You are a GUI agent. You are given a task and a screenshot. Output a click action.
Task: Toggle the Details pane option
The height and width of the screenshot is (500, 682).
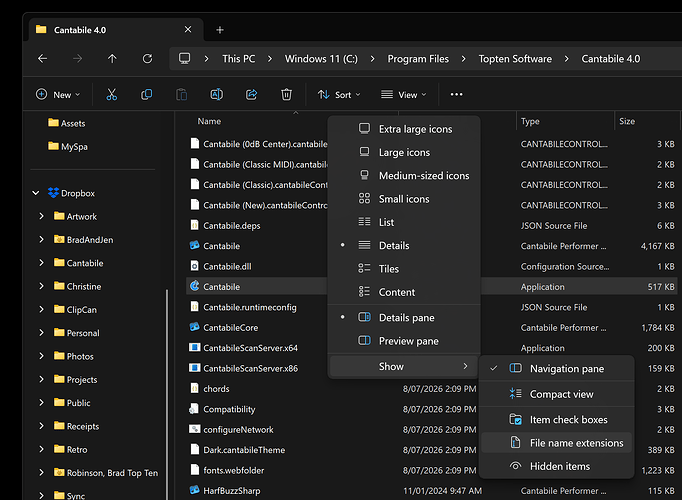(404, 318)
